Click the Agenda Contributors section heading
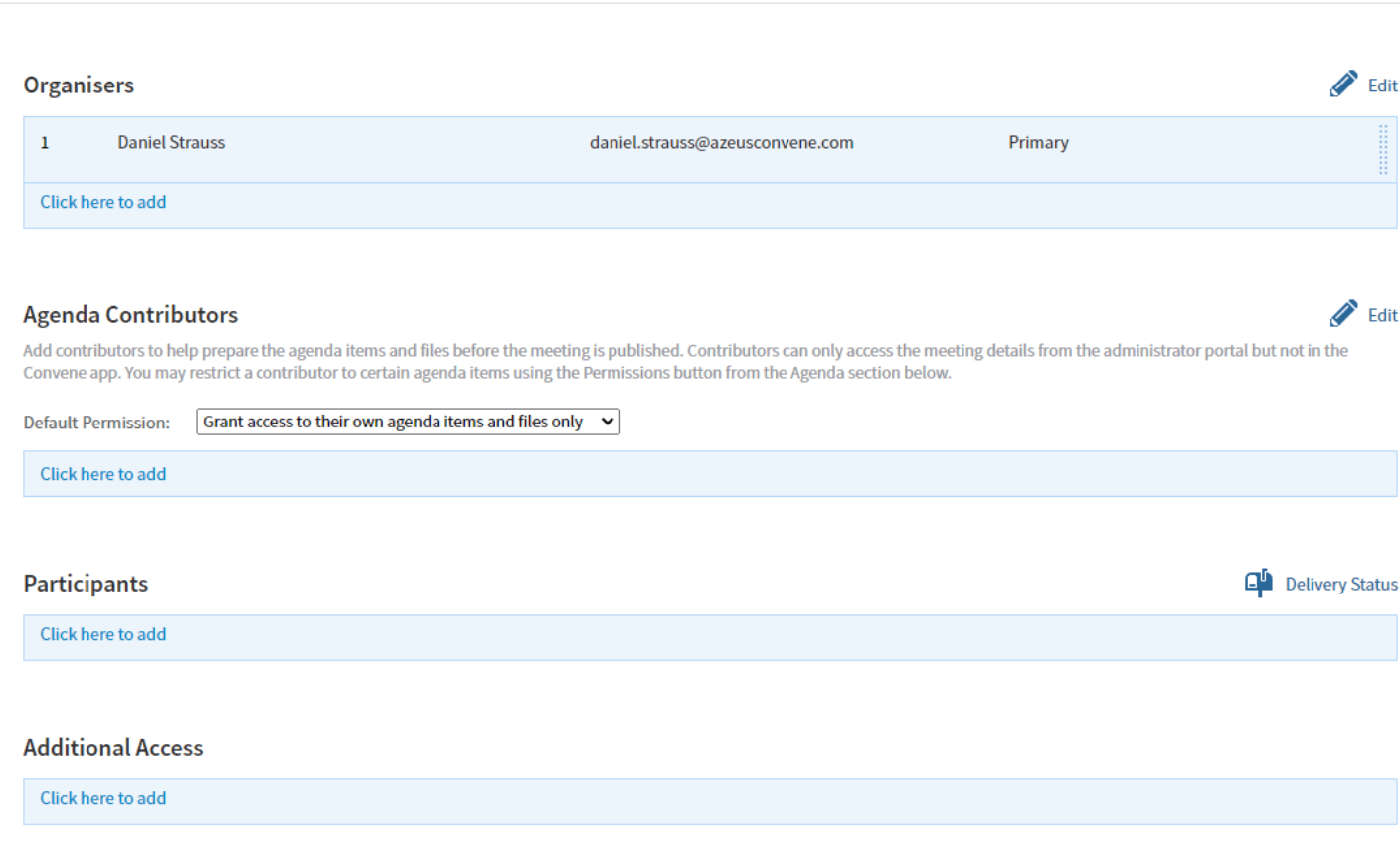The width and height of the screenshot is (1400, 847). click(130, 315)
